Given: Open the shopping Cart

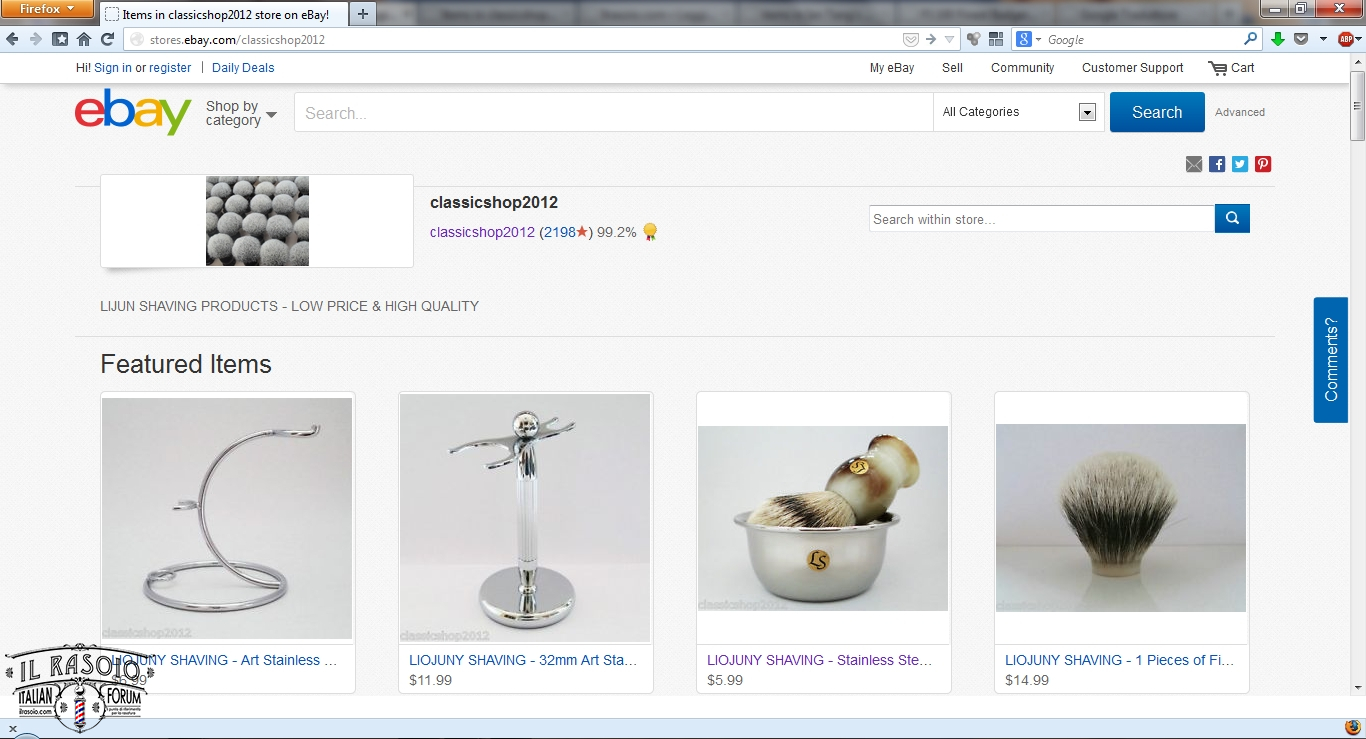Looking at the screenshot, I should 1231,68.
